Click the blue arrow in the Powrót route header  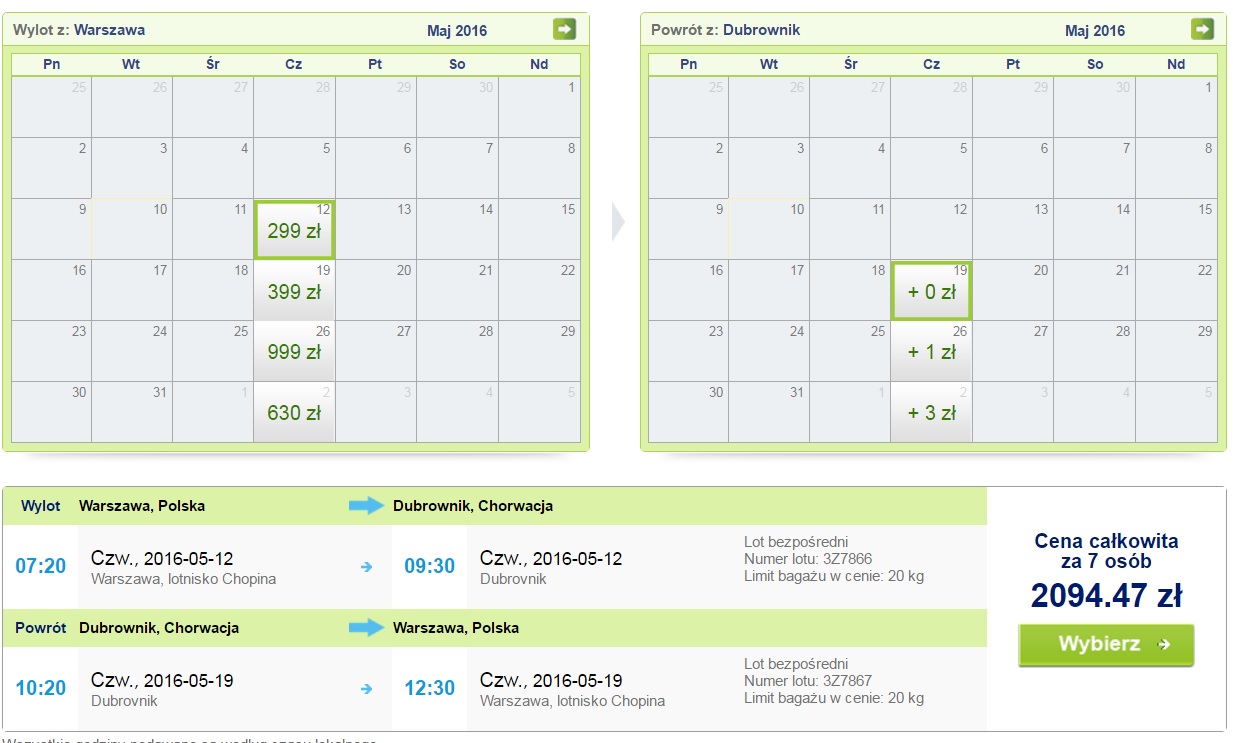click(x=366, y=628)
